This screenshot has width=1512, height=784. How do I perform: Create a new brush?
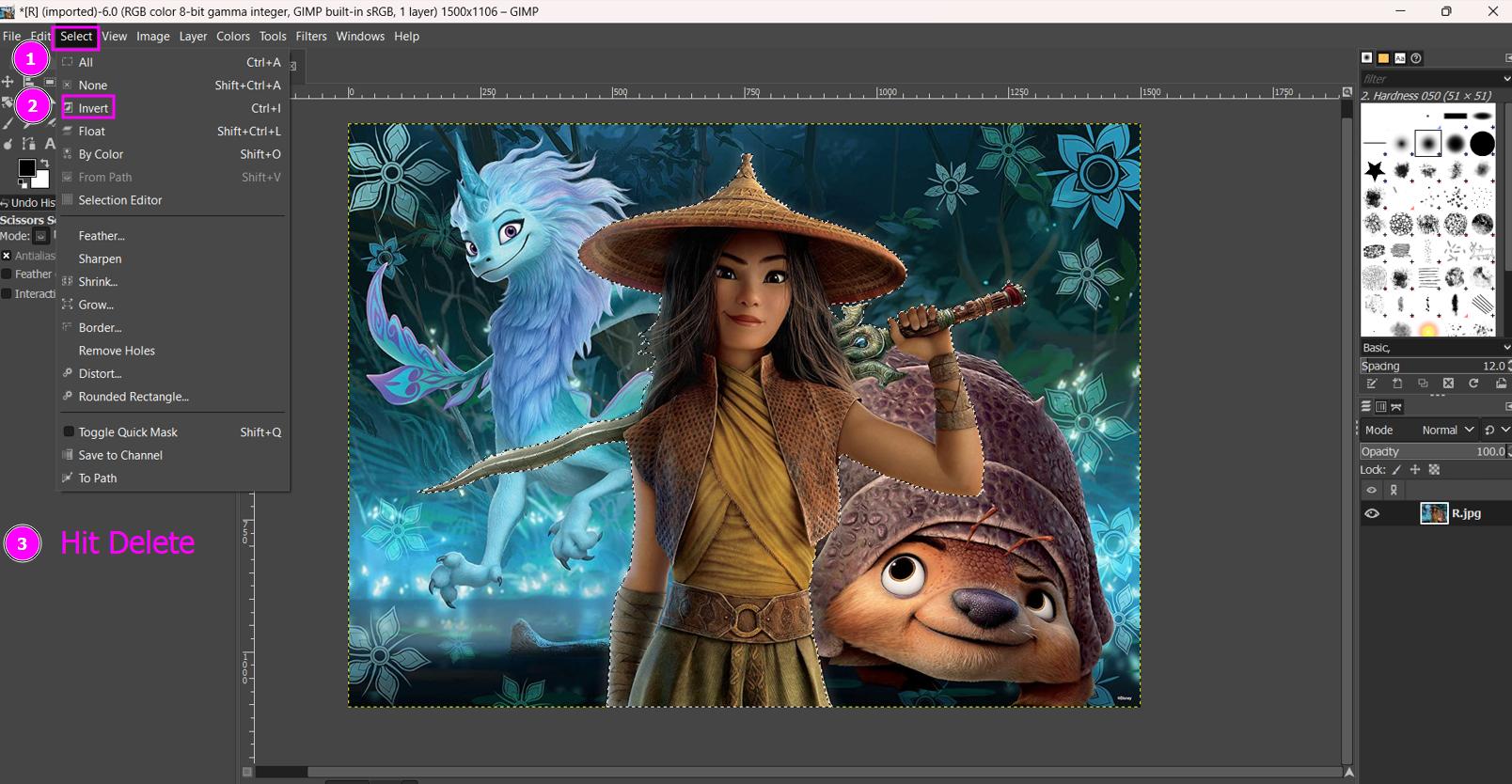pos(1397,384)
